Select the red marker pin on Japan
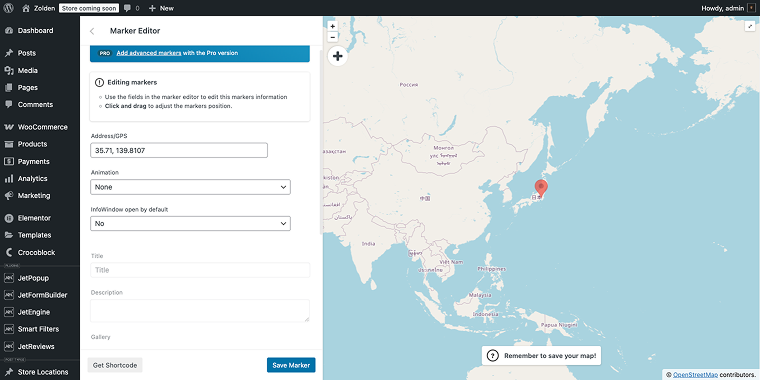760x380 pixels. click(541, 188)
